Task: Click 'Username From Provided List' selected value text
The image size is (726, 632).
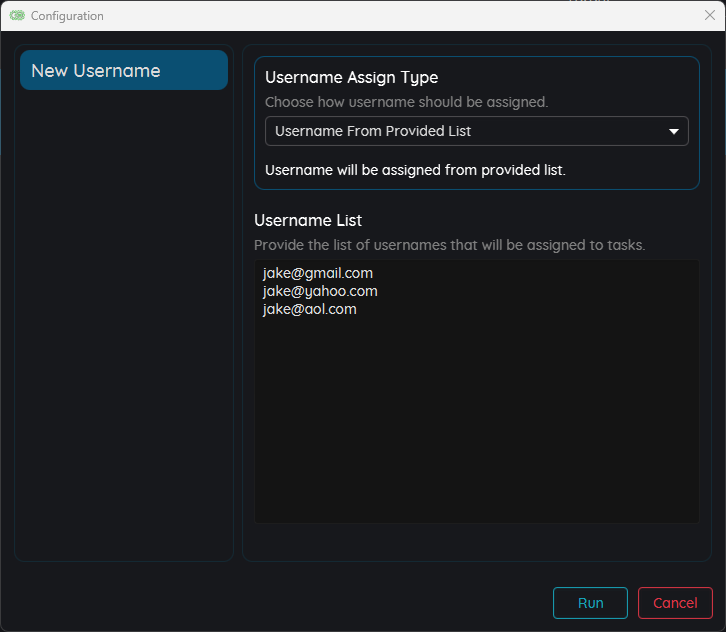Action: 373,131
